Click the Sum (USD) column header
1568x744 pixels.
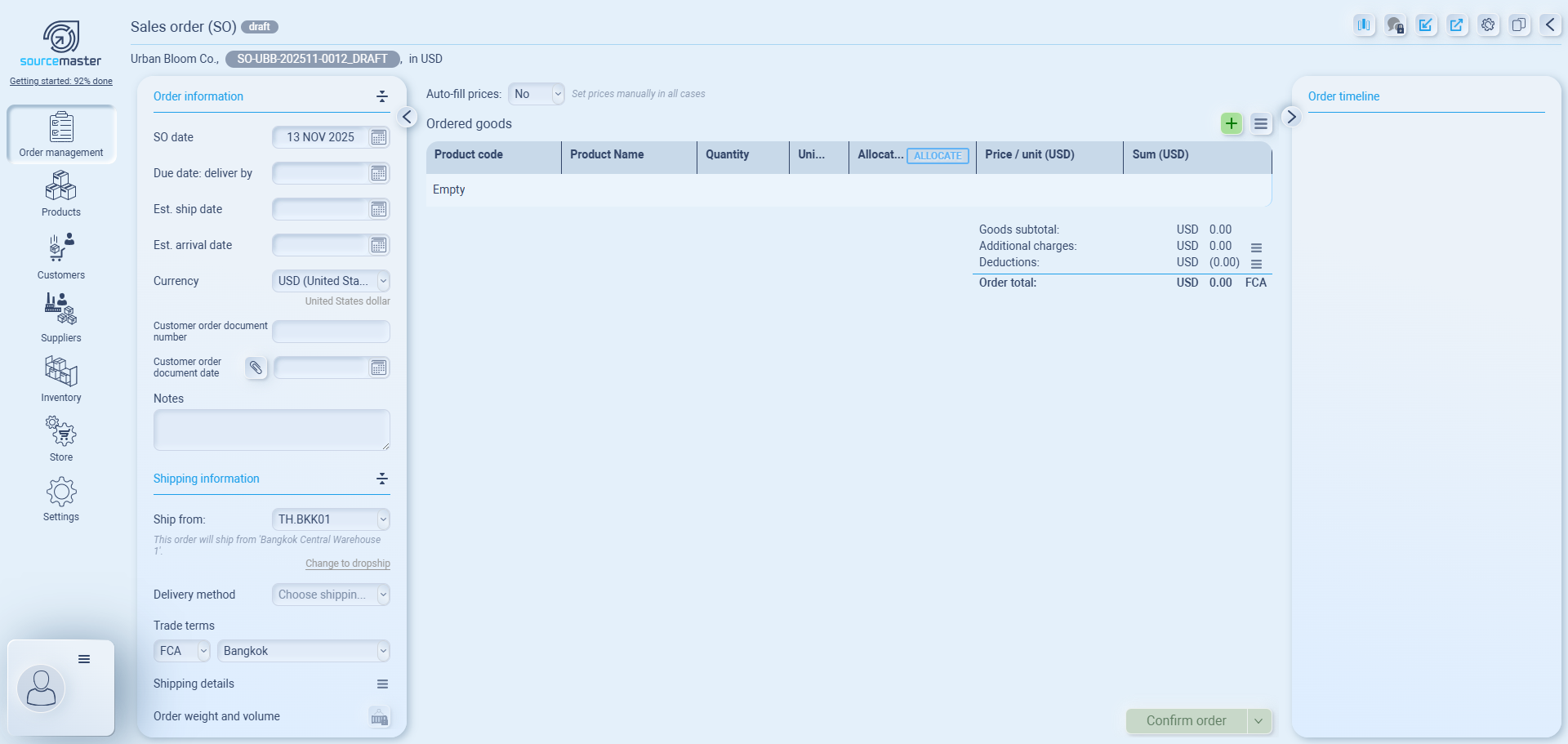pos(1198,157)
